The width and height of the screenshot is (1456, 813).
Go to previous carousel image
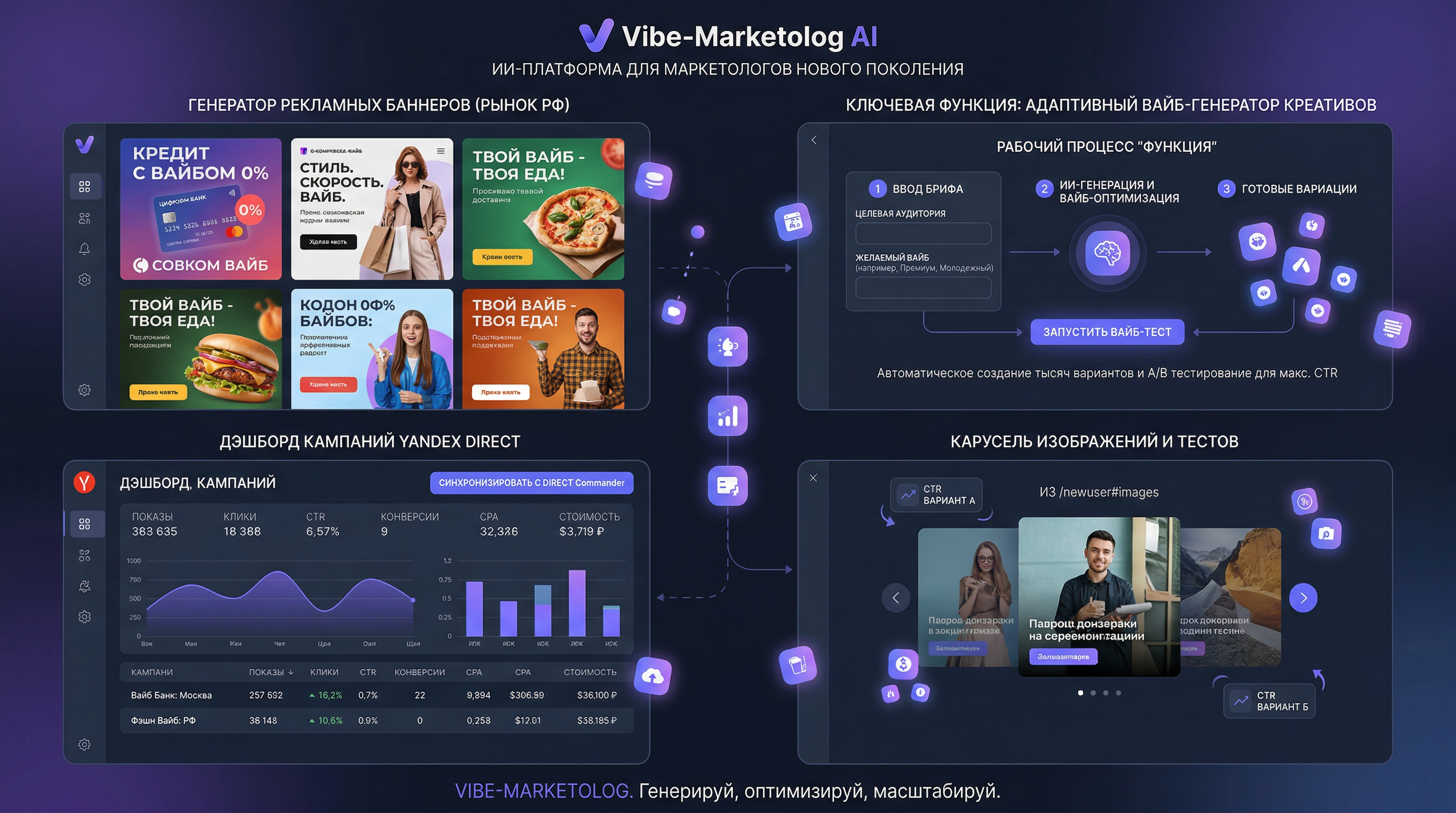(896, 598)
